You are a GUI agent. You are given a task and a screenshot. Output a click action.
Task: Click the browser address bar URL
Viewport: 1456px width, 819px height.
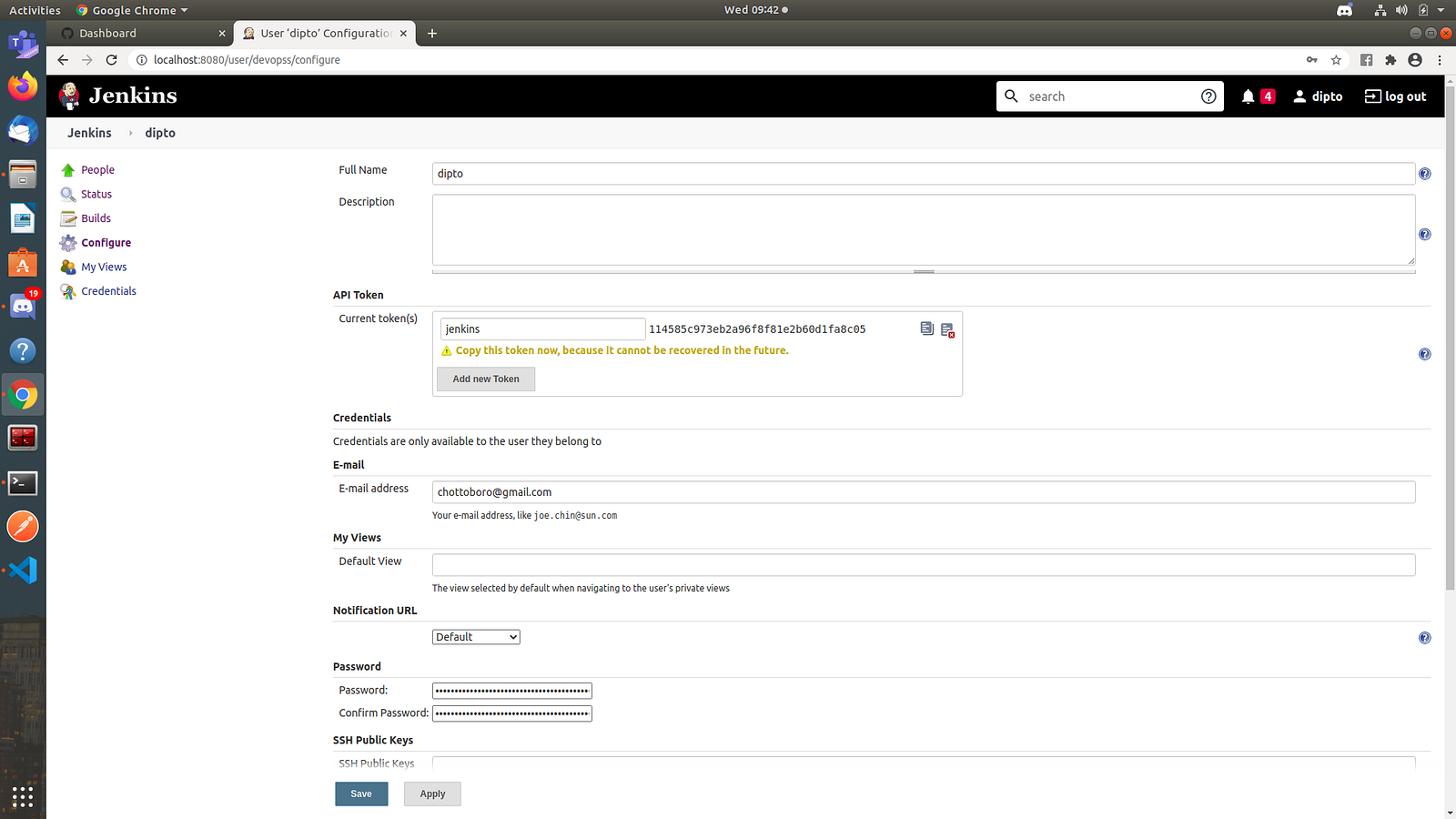[247, 60]
